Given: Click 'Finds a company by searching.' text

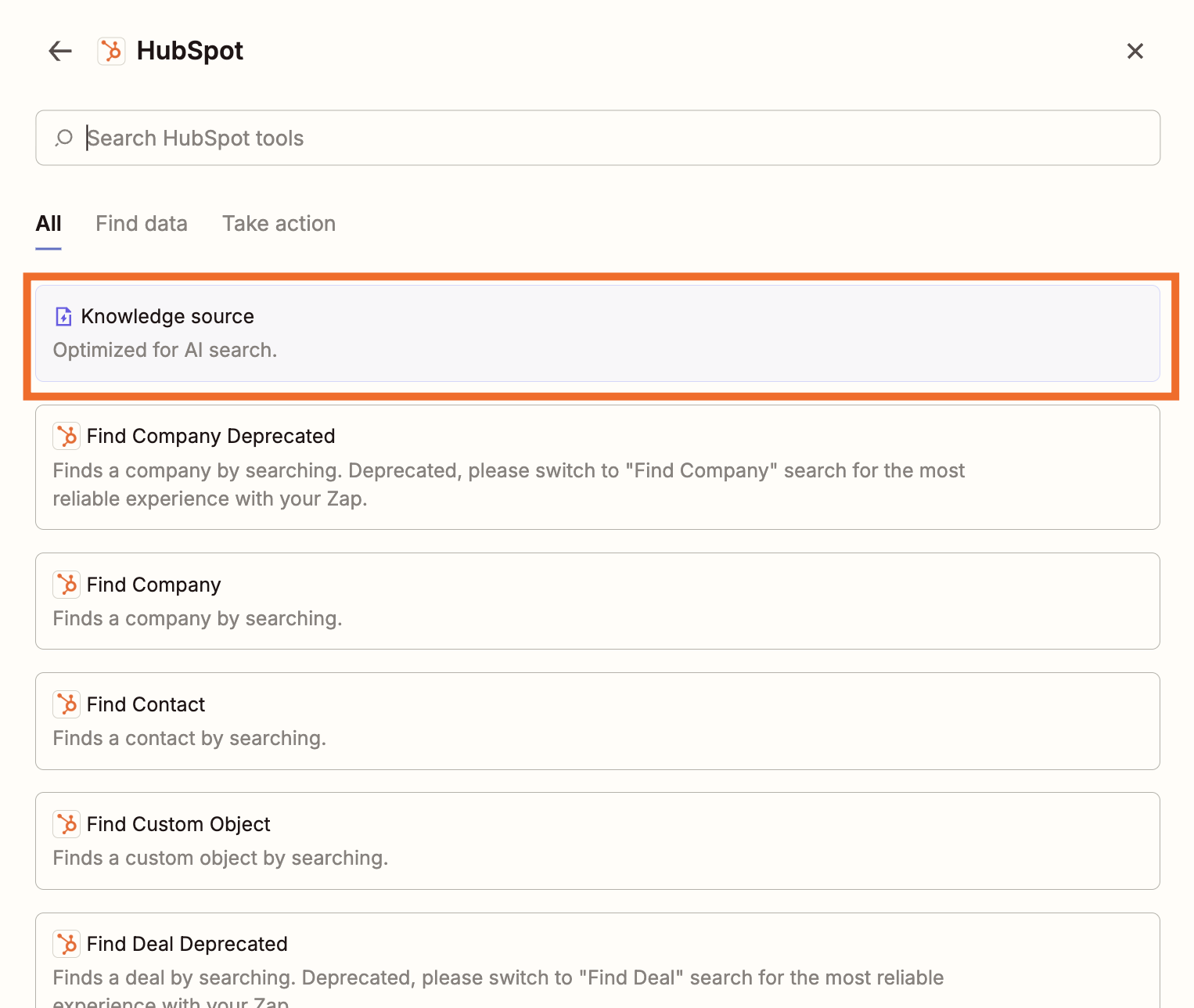Looking at the screenshot, I should tap(197, 618).
